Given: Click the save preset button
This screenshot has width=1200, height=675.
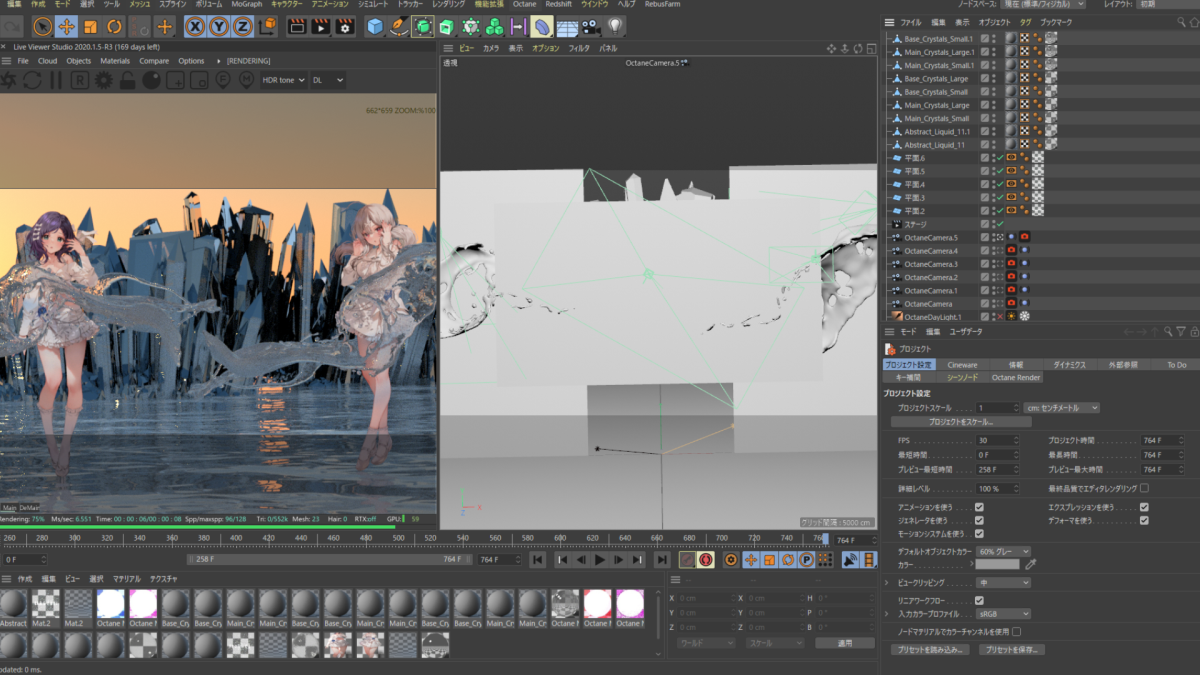Looking at the screenshot, I should pos(1011,650).
